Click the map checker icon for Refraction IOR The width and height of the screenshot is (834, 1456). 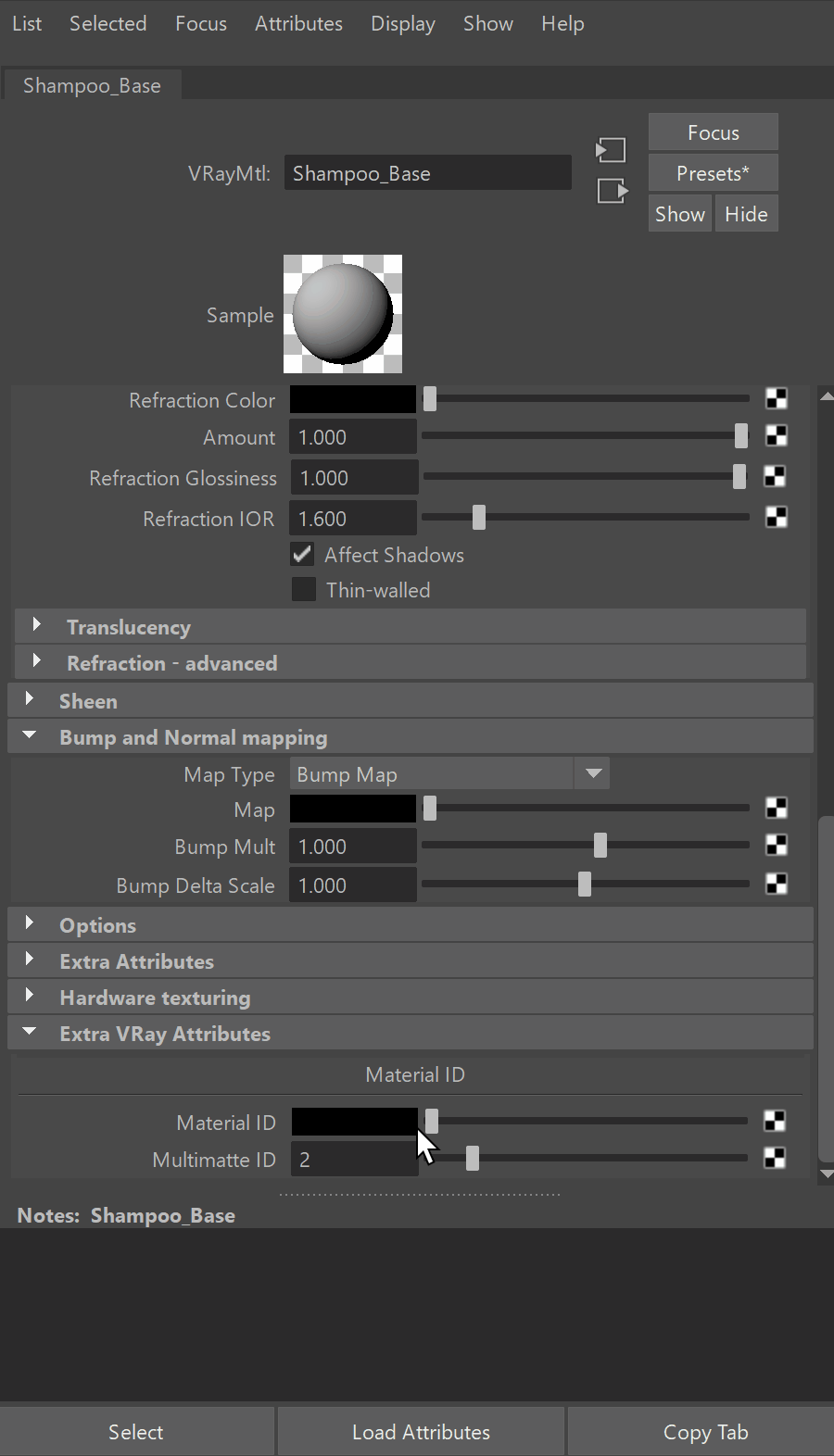[x=777, y=517]
